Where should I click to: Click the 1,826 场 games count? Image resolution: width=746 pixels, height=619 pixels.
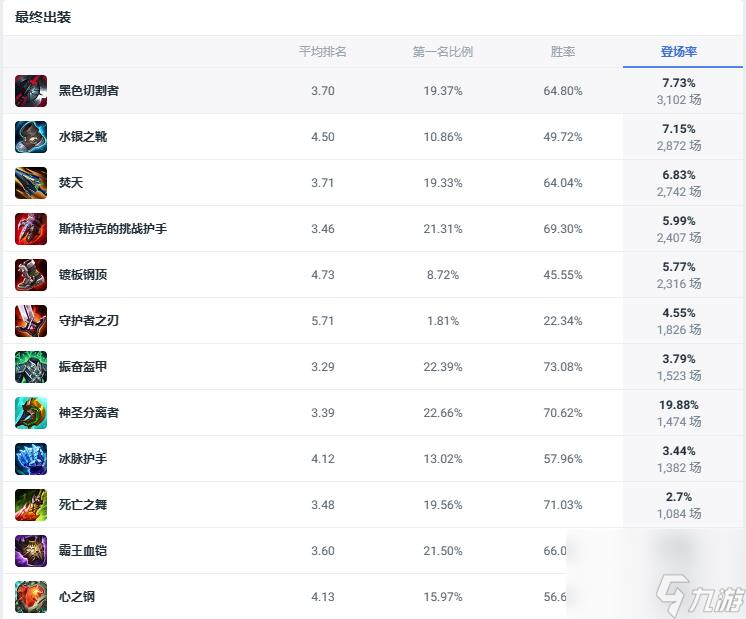679,330
